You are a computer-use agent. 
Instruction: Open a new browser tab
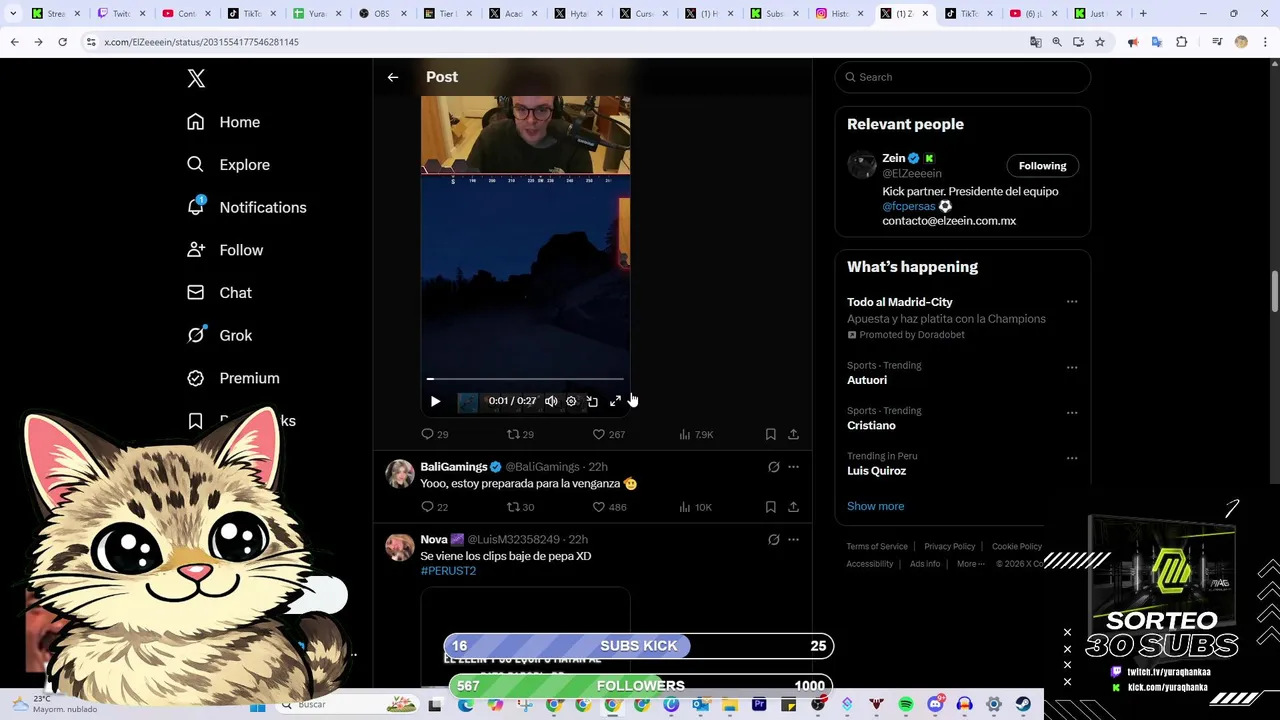click(1143, 14)
